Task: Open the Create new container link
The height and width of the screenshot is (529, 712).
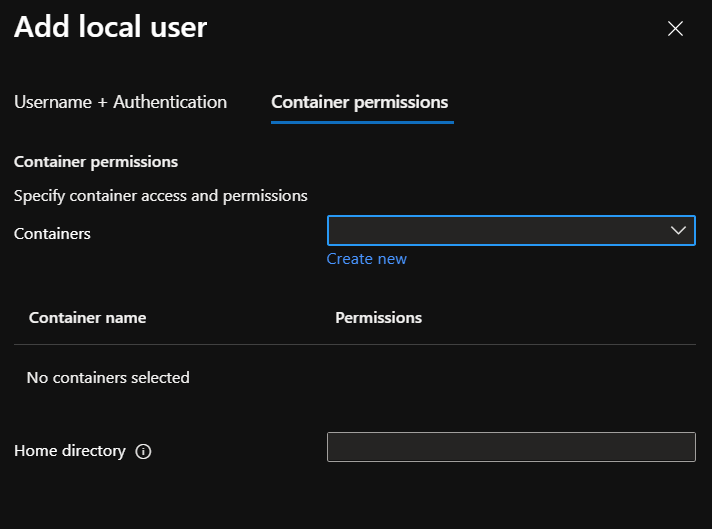Action: coord(366,259)
